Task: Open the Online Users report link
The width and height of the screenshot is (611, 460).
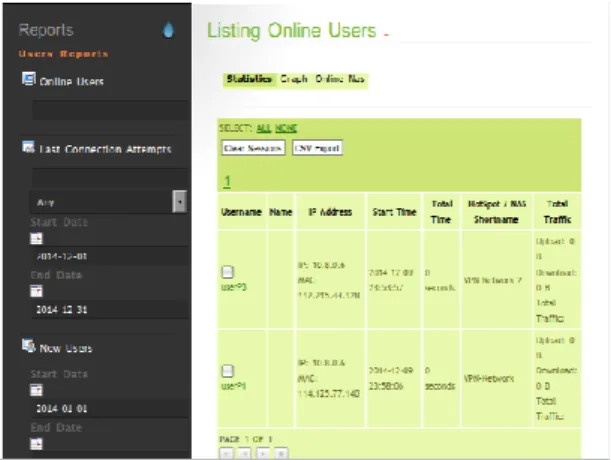Action: pos(71,81)
